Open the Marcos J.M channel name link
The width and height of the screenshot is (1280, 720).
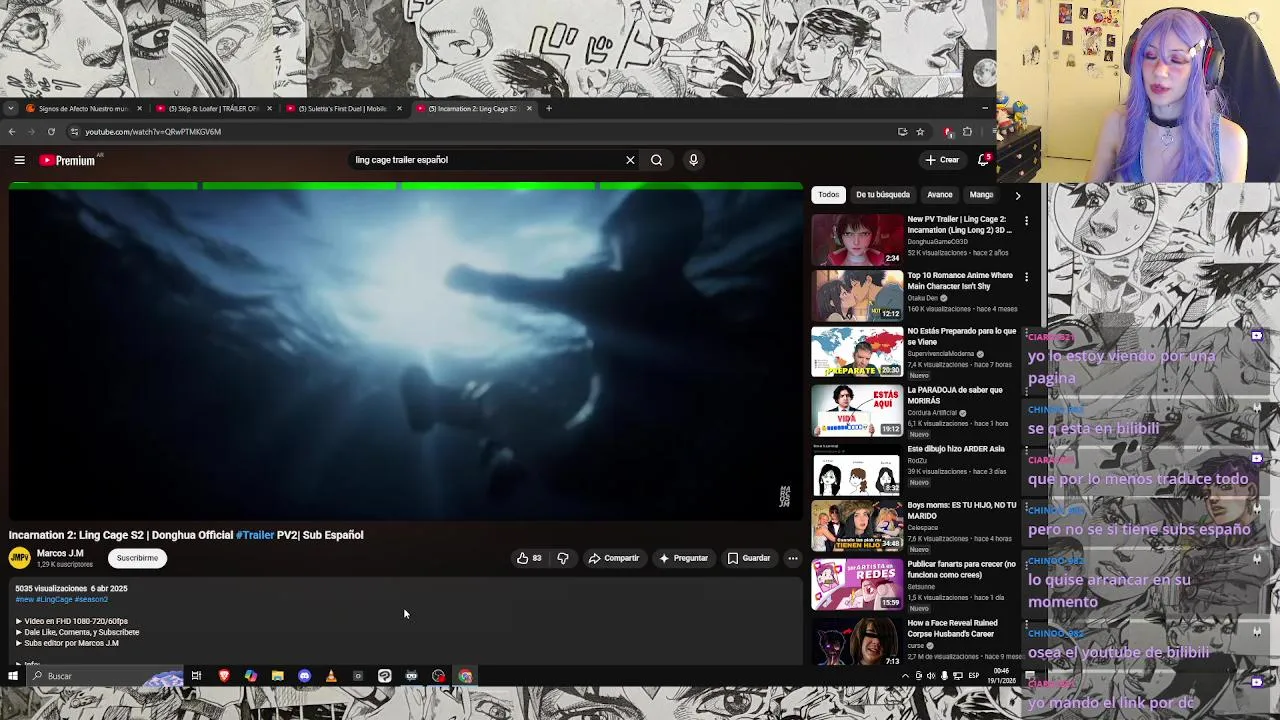[60, 553]
